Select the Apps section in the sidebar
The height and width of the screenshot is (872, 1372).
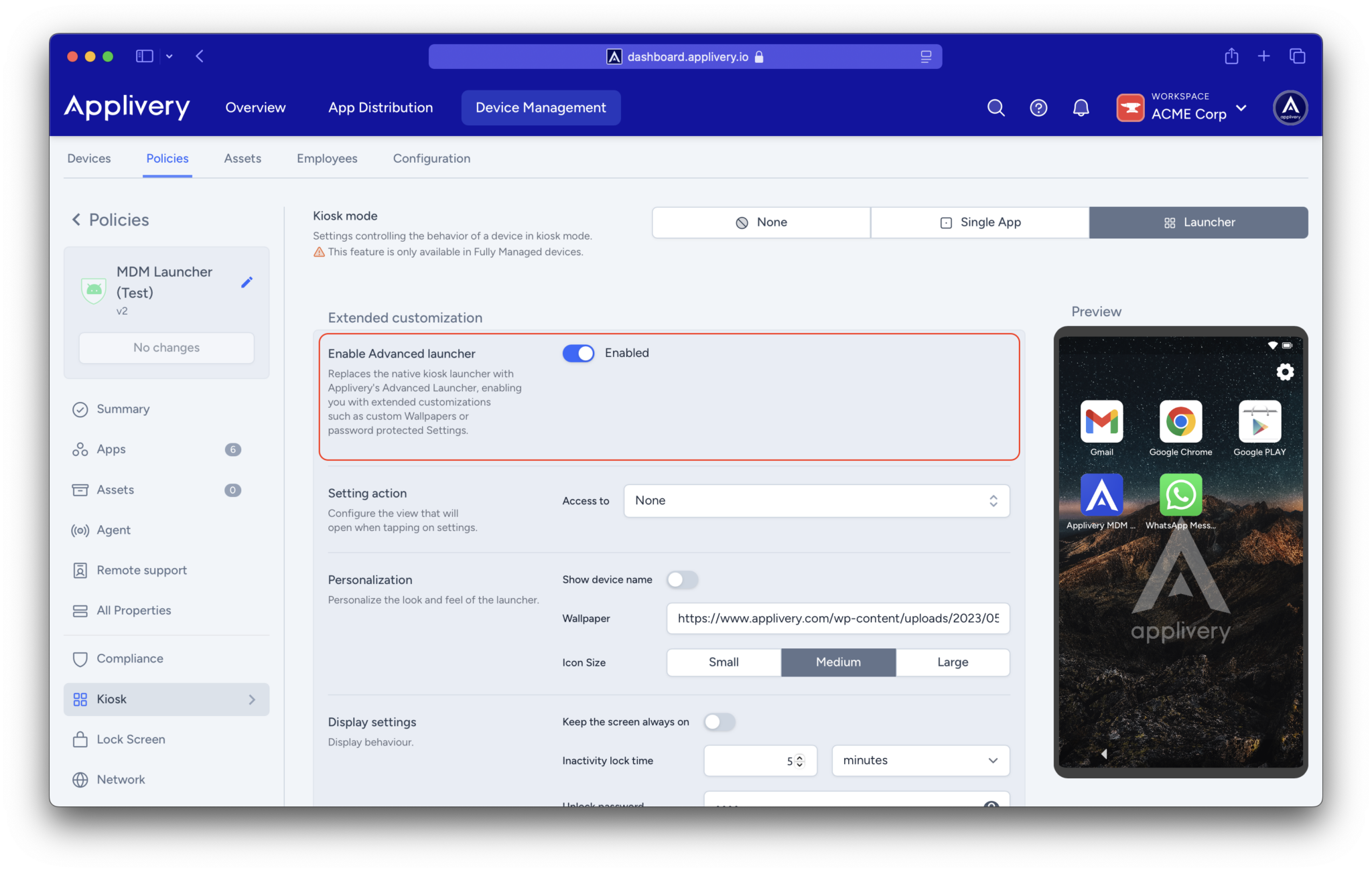111,449
